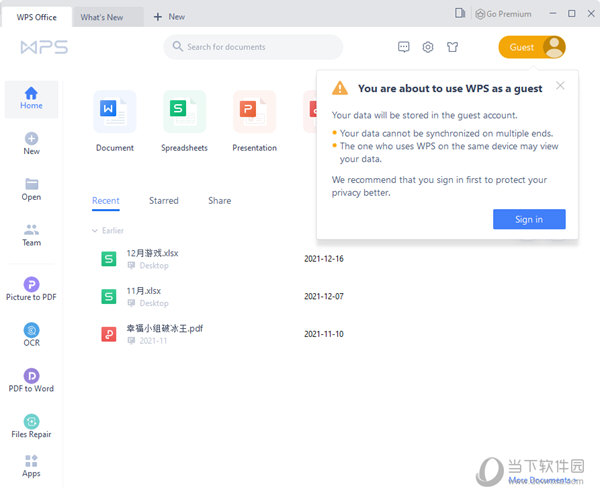Open the Team section
The height and width of the screenshot is (501, 600).
[x=31, y=235]
